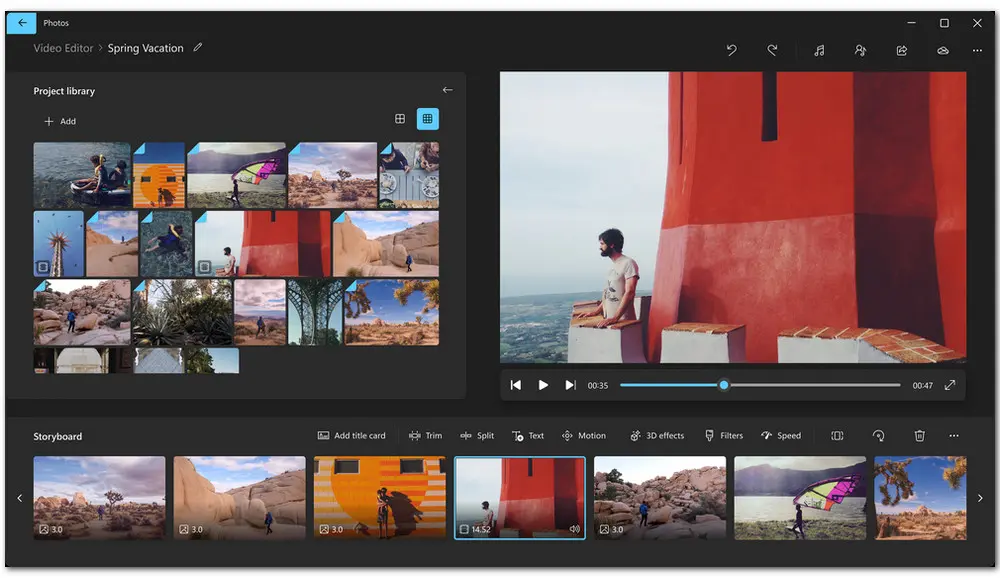The image size is (1000, 580).
Task: Expand the next clips with the right storyboard arrow
Action: coord(981,497)
